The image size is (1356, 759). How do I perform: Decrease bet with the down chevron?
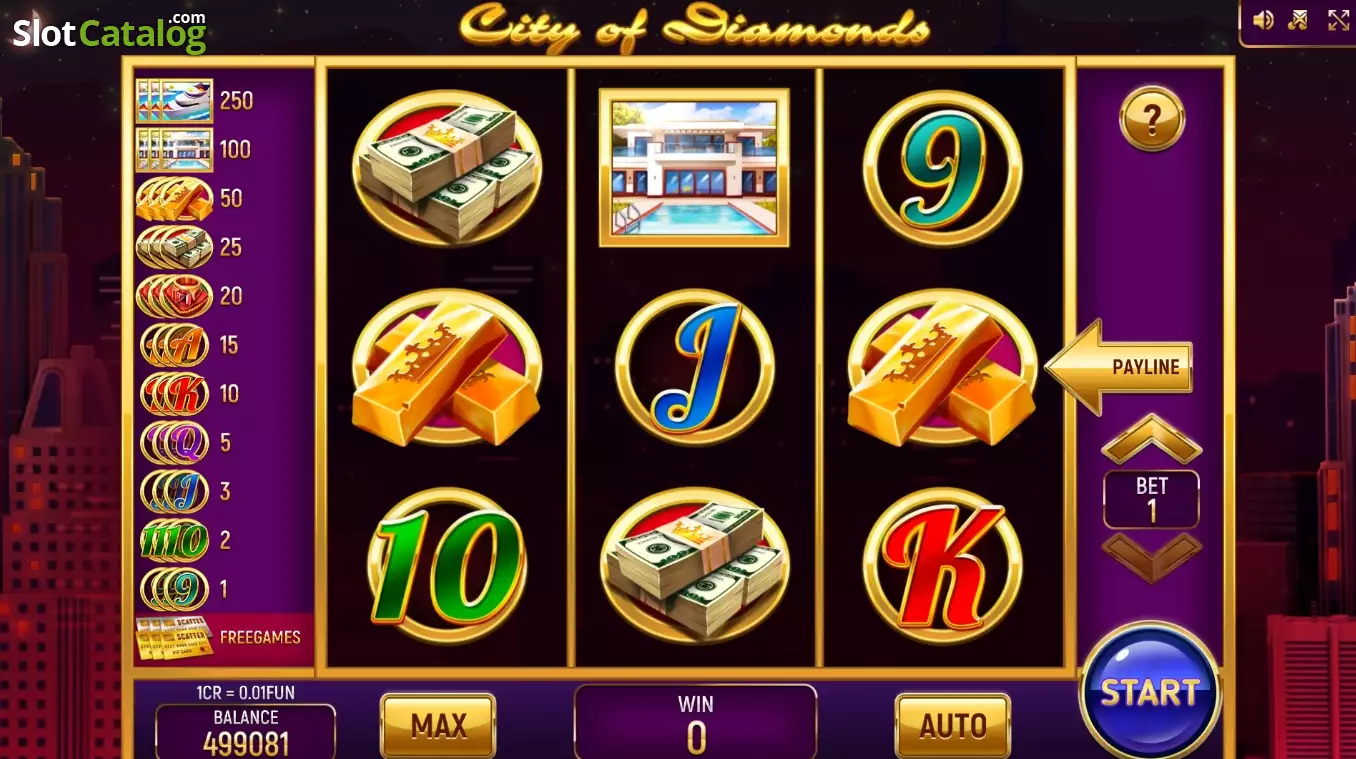click(x=1151, y=557)
